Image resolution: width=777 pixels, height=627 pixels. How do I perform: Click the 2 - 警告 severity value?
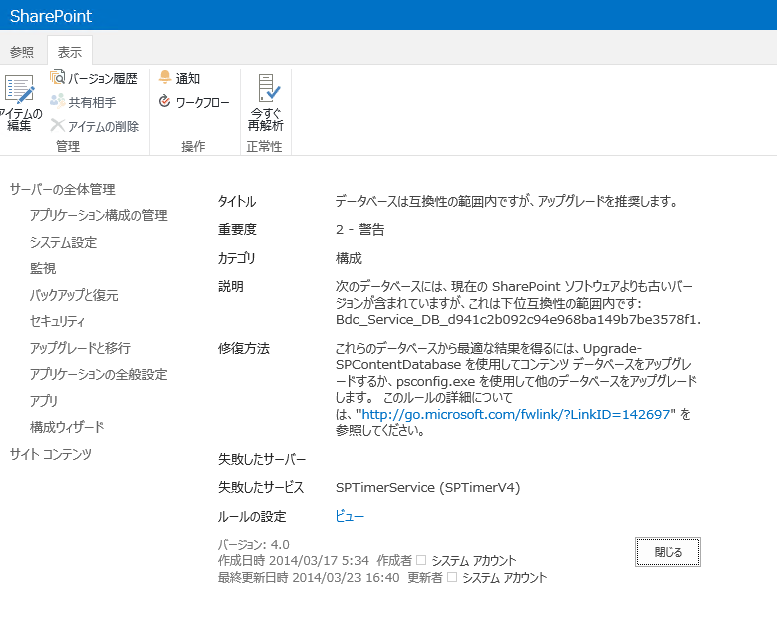(360, 229)
